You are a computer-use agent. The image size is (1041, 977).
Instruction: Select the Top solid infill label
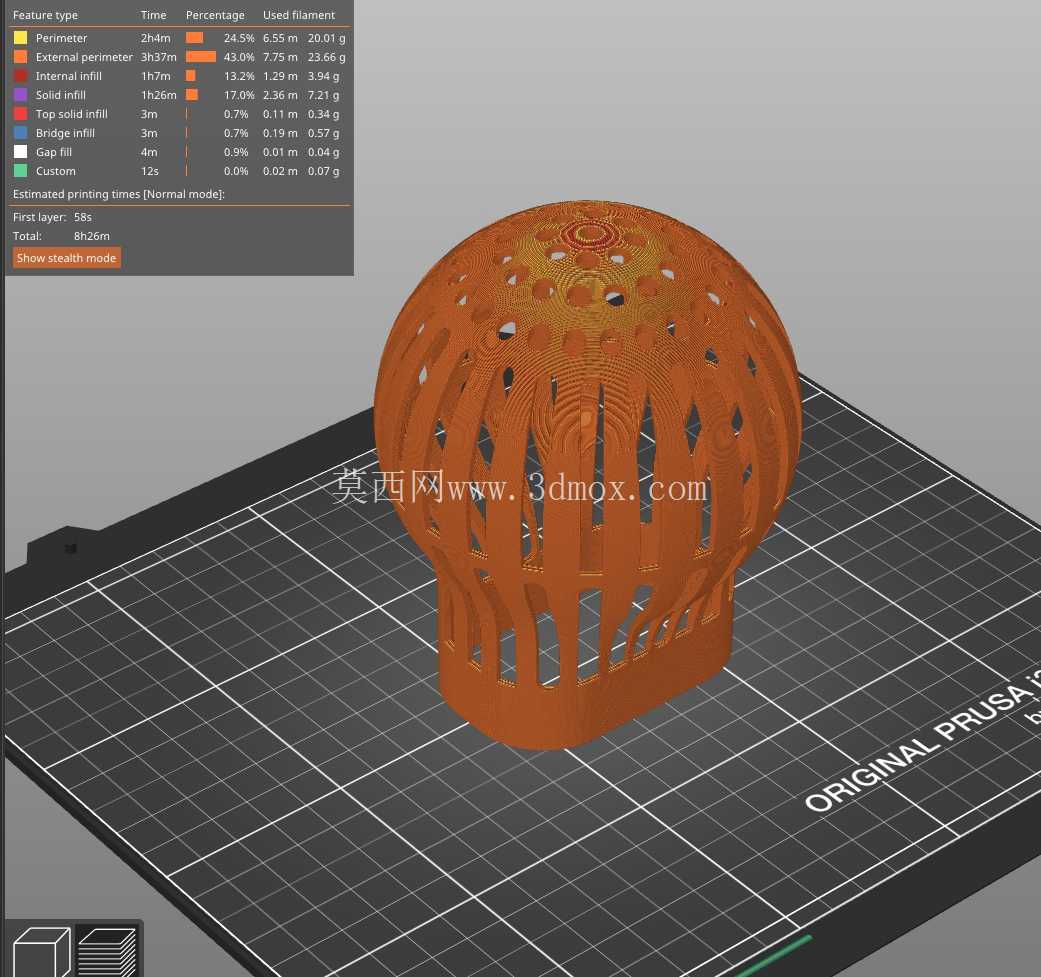tap(72, 114)
